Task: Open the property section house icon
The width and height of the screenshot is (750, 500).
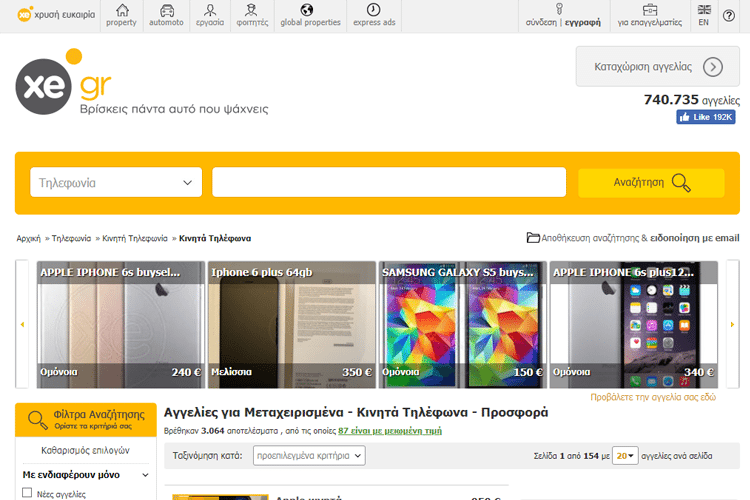Action: (122, 10)
